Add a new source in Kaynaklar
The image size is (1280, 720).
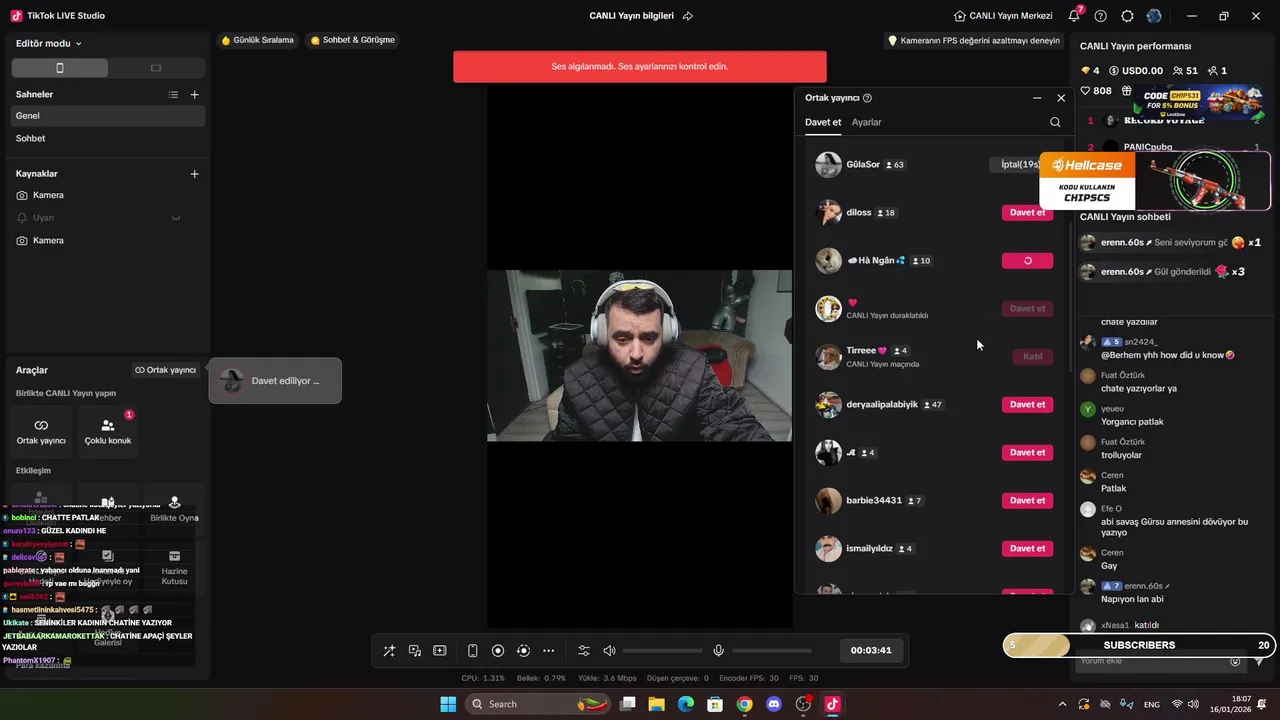[x=195, y=174]
